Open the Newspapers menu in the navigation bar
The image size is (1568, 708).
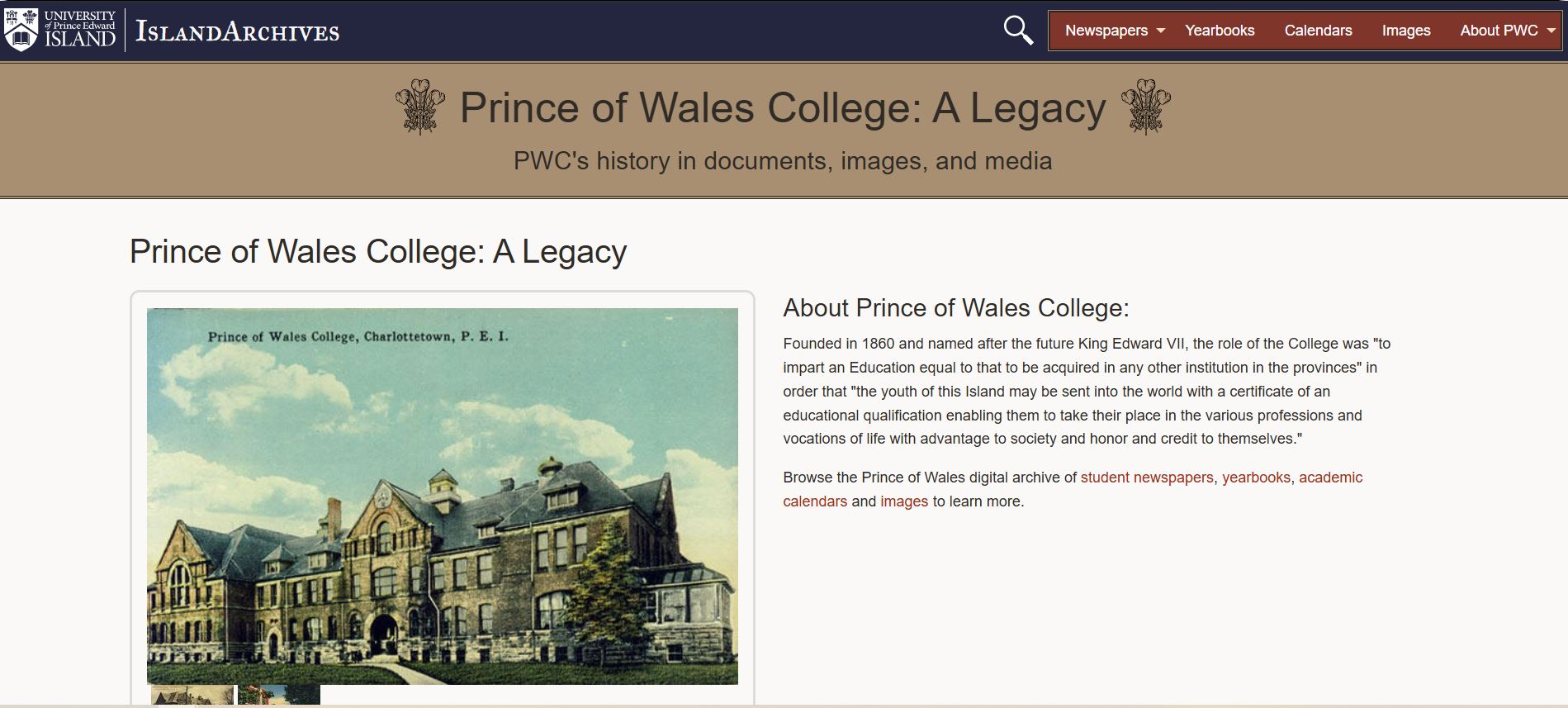coord(1106,31)
